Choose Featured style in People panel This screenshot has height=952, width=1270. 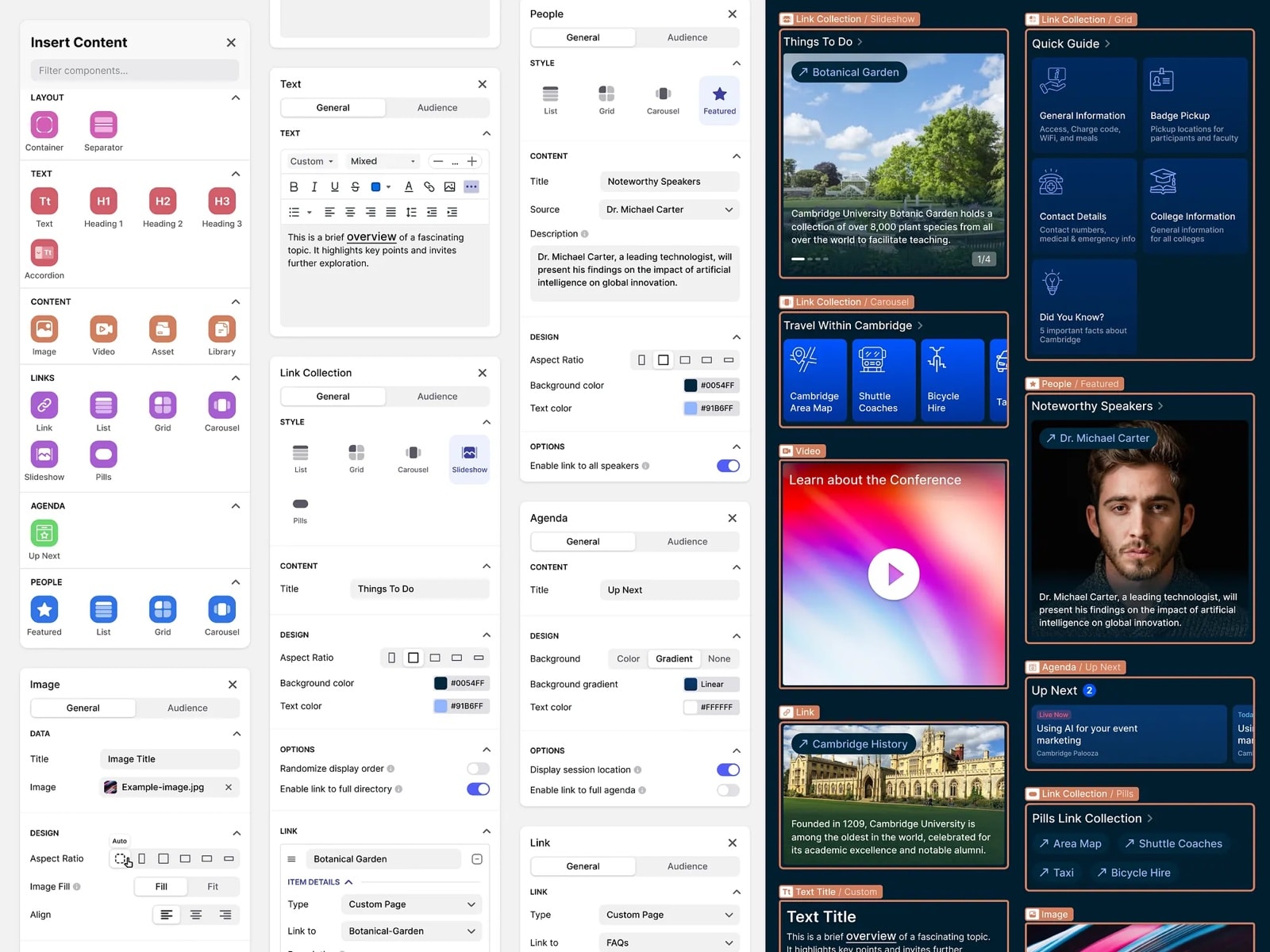[x=719, y=99]
